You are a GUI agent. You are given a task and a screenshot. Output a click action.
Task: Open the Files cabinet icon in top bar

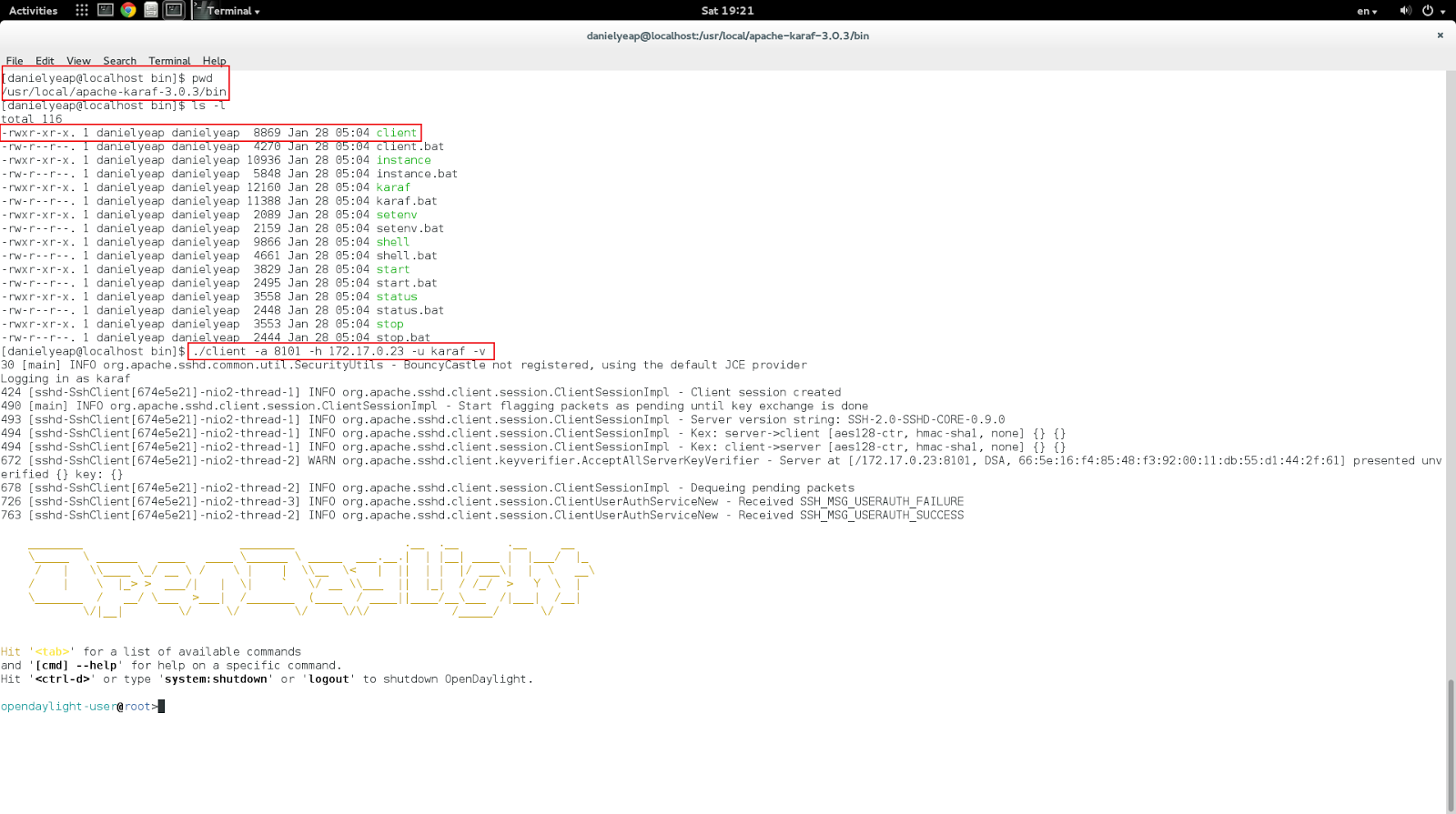(x=151, y=10)
